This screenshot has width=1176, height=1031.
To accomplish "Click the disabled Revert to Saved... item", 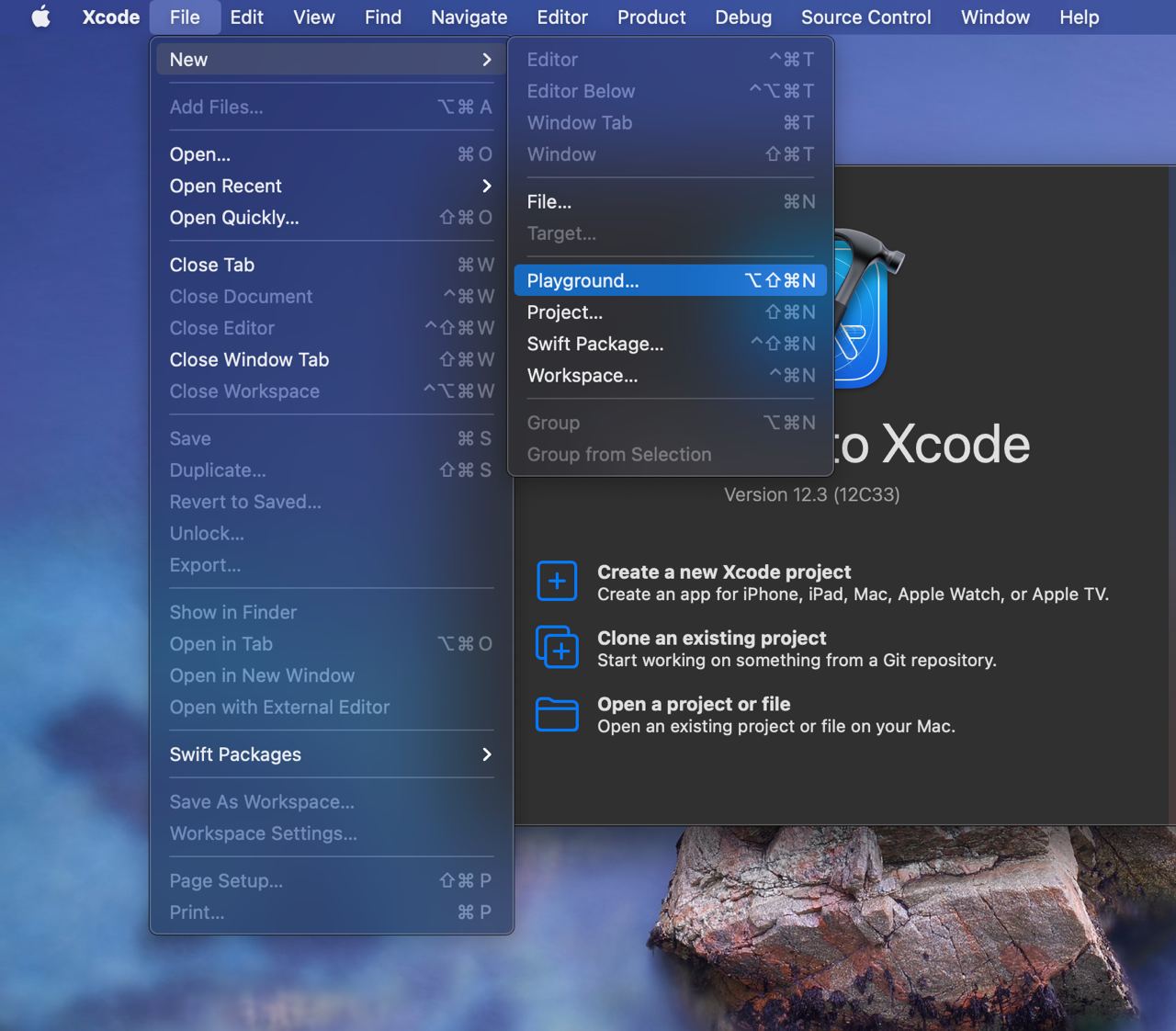I will (x=332, y=503).
